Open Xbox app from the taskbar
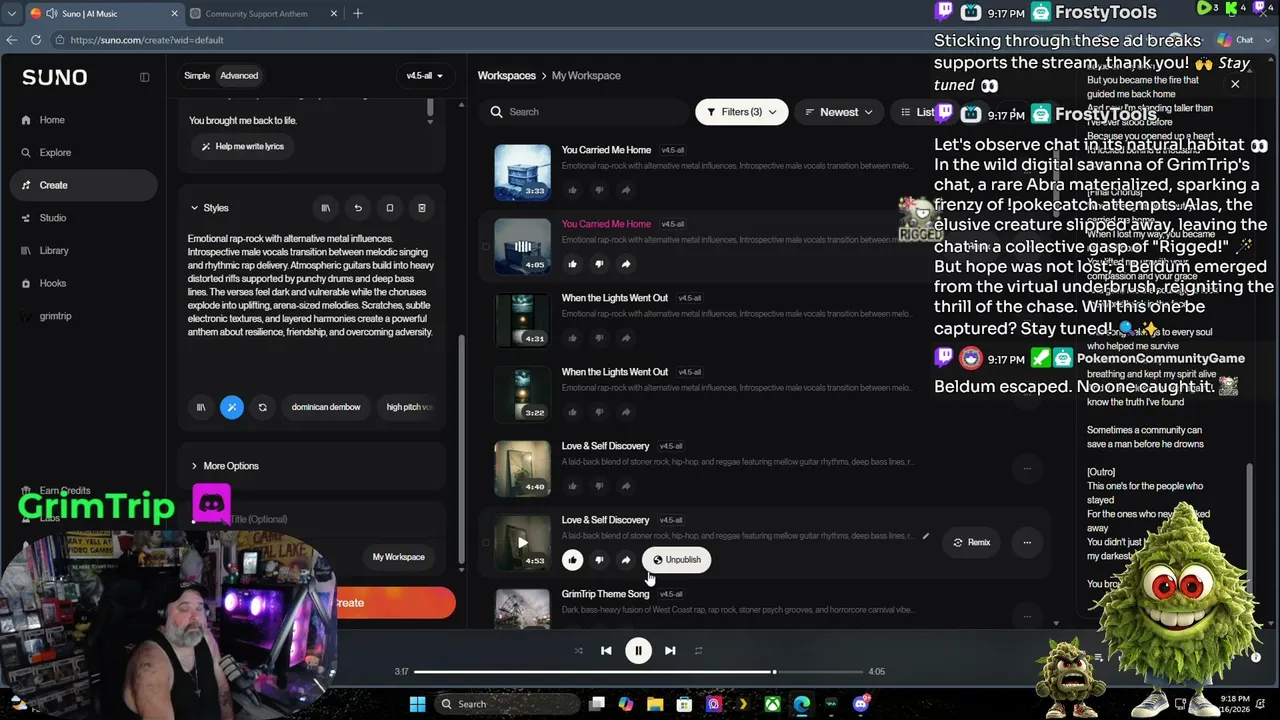Screen dimensions: 1280x720 (x=772, y=704)
